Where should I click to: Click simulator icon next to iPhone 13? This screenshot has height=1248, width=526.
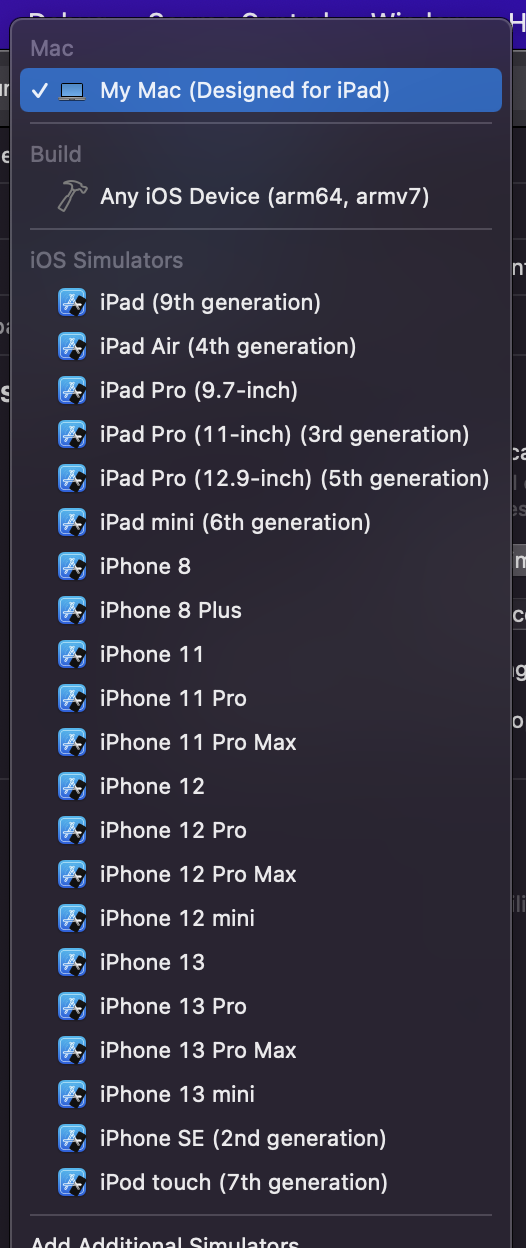72,962
